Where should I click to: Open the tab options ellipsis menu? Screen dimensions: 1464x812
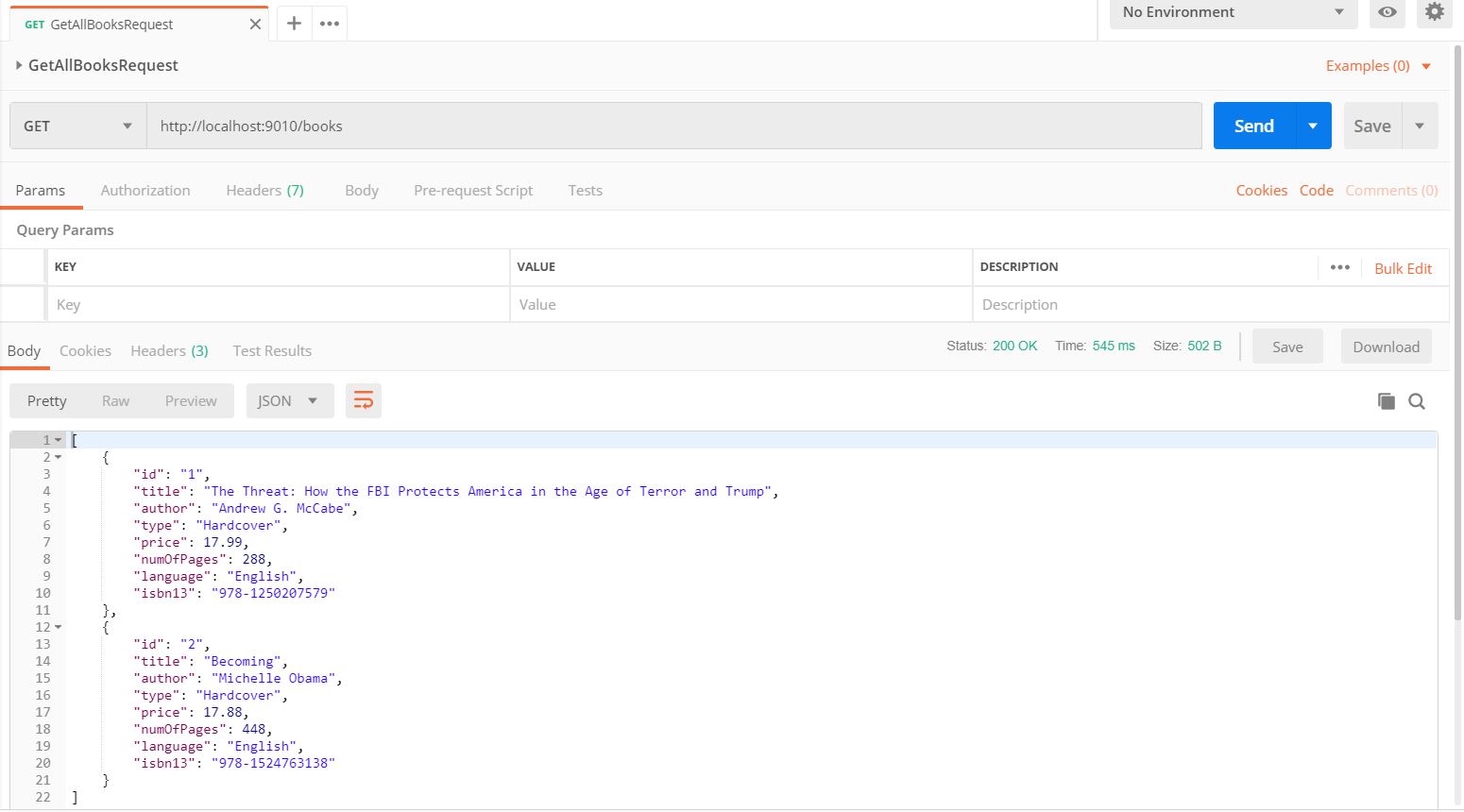(x=330, y=24)
